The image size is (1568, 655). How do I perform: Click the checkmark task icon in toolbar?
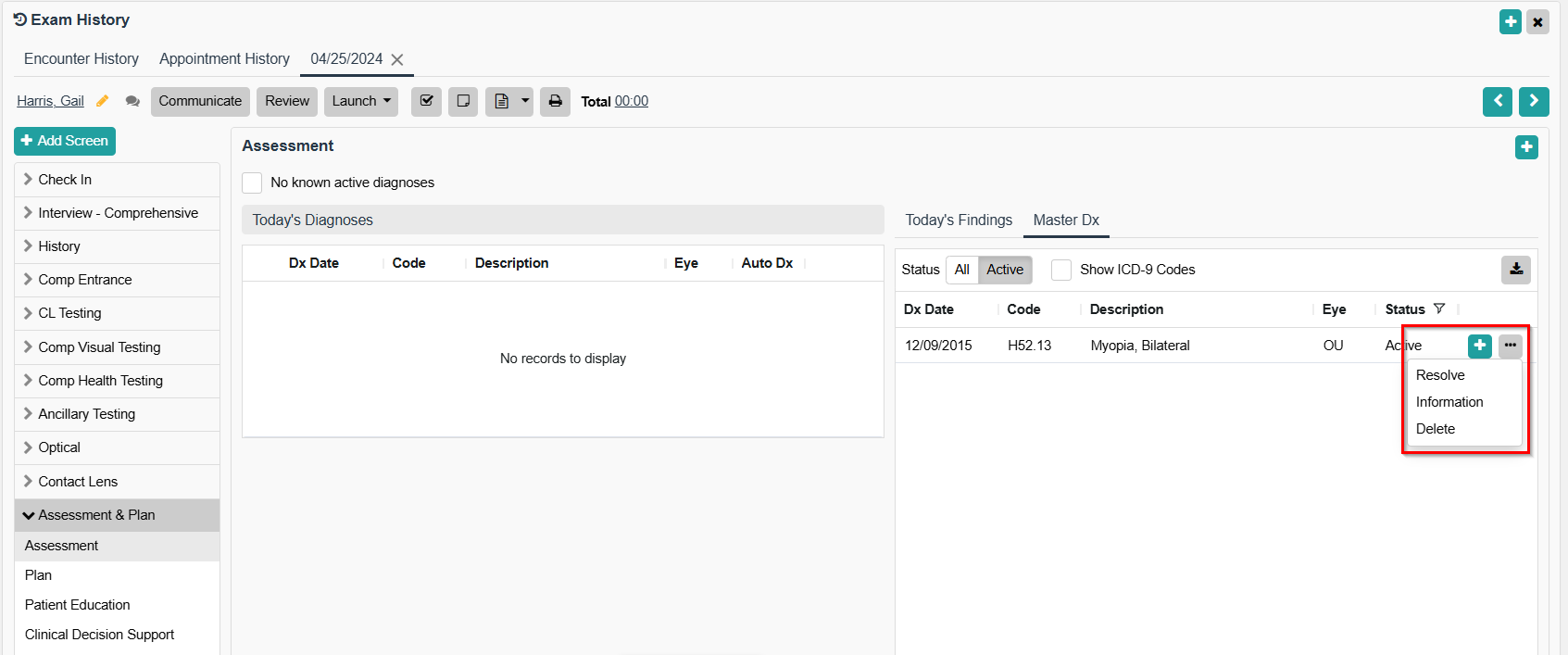(426, 101)
